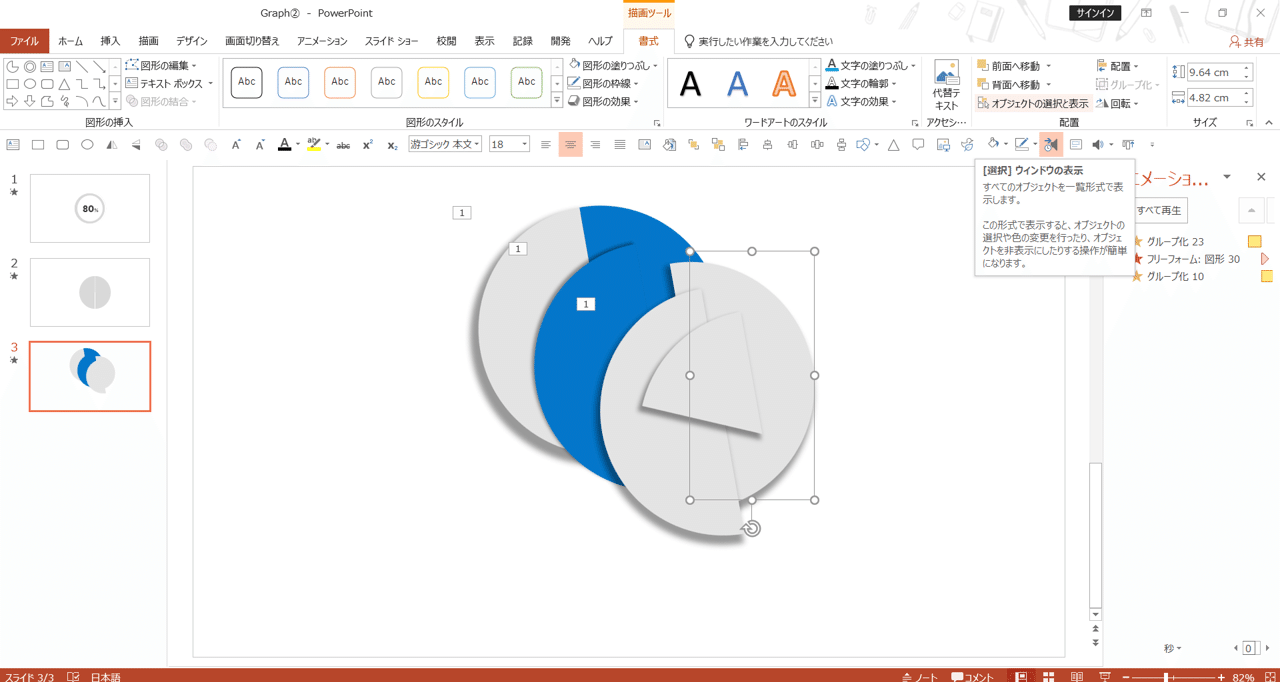Click the rounded rectangle shape icon
Viewport: 1280px width, 682px height.
[62, 145]
